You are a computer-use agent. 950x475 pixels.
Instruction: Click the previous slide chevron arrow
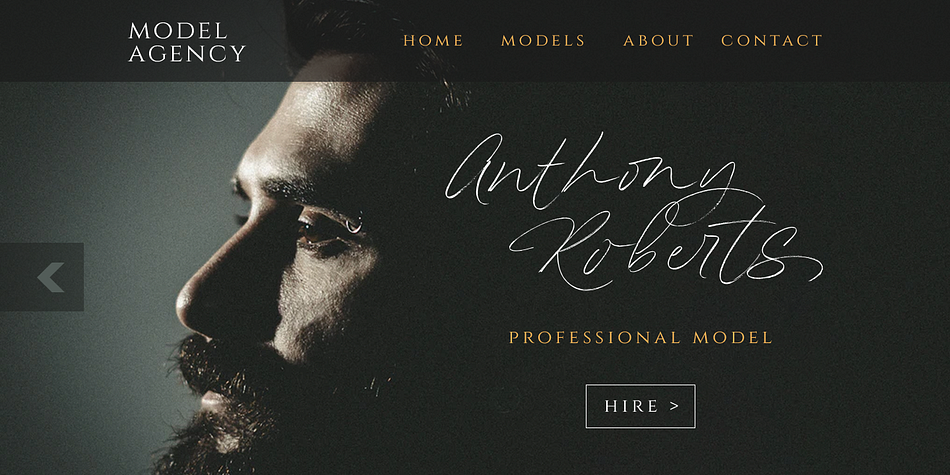tap(51, 277)
